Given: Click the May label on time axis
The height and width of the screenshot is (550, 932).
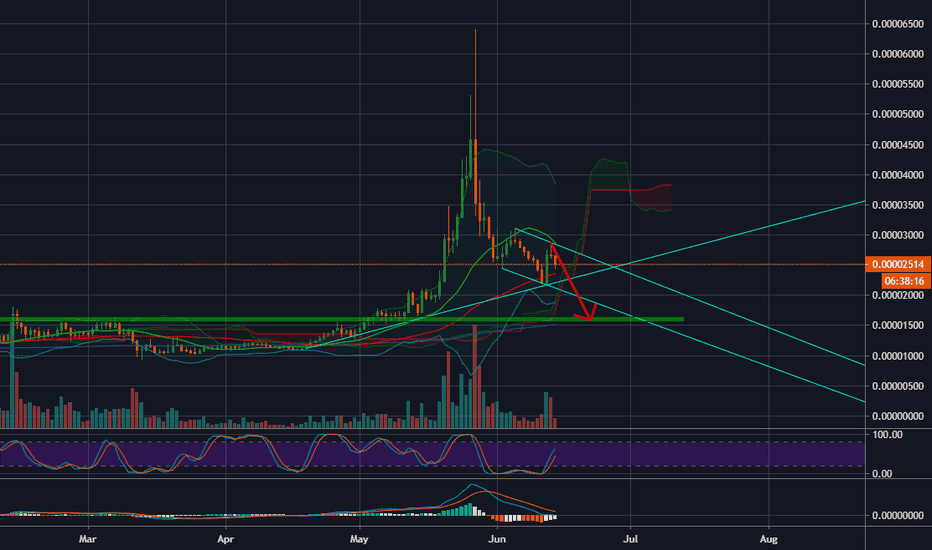Looking at the screenshot, I should [x=359, y=539].
